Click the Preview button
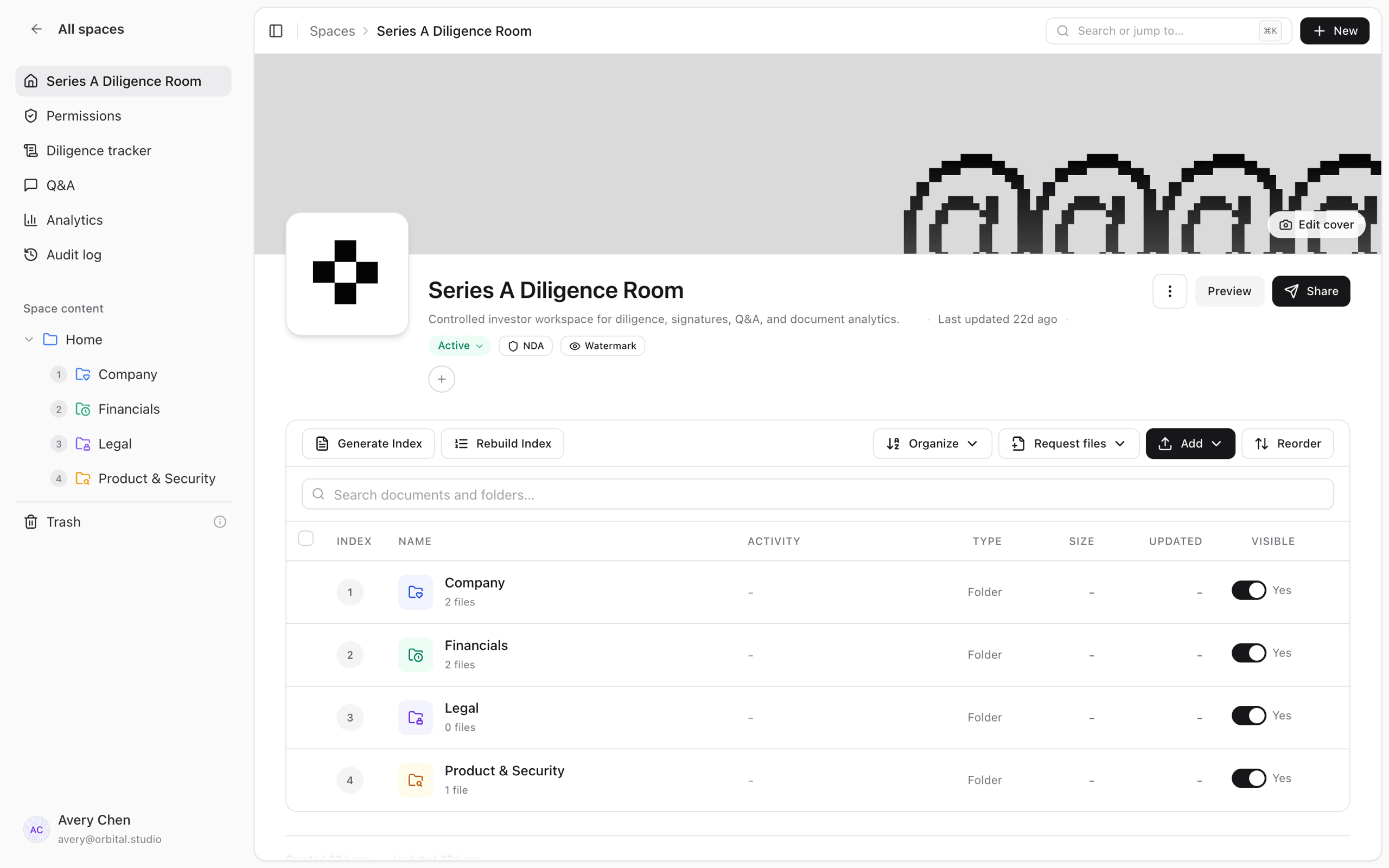 pos(1229,292)
